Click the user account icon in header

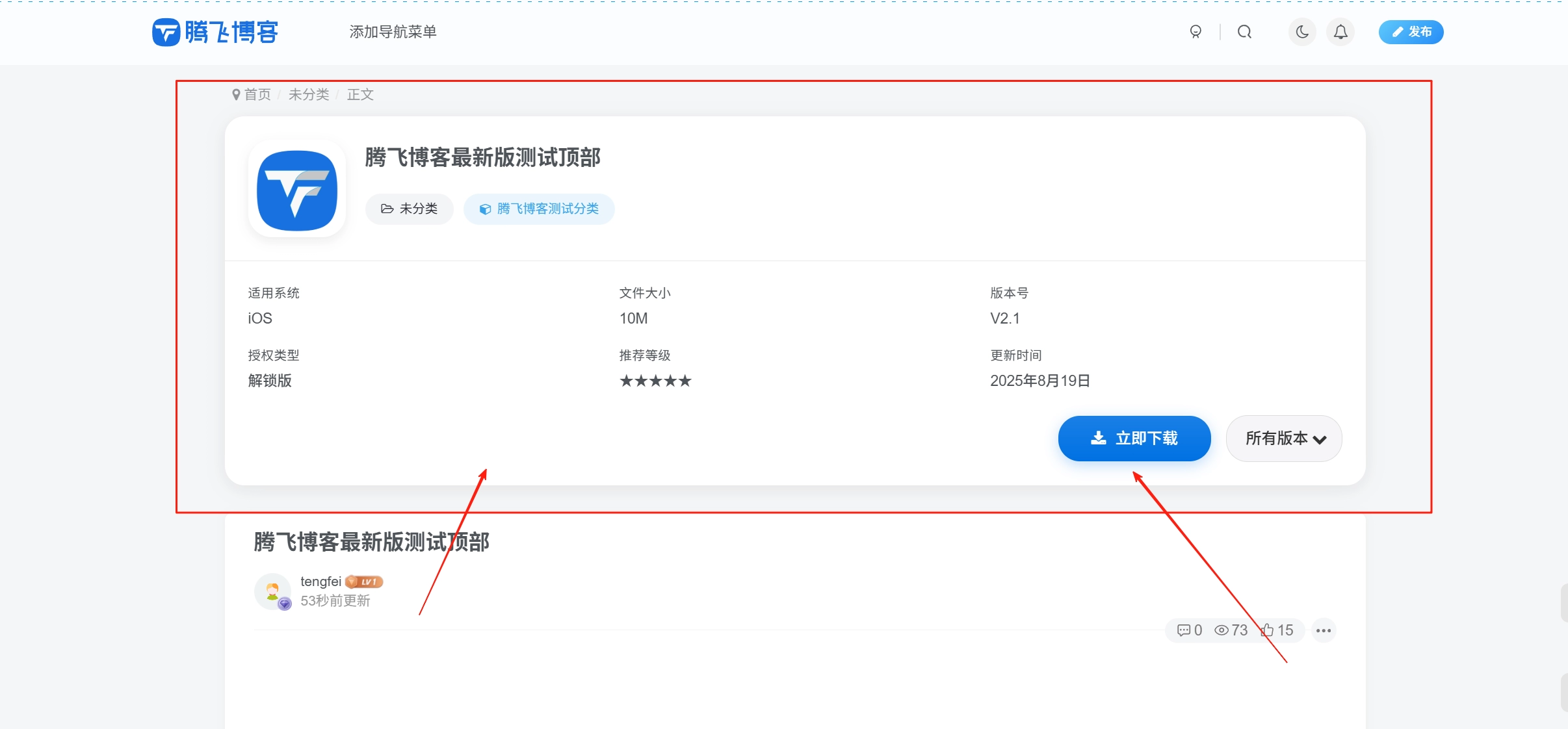pos(1197,32)
